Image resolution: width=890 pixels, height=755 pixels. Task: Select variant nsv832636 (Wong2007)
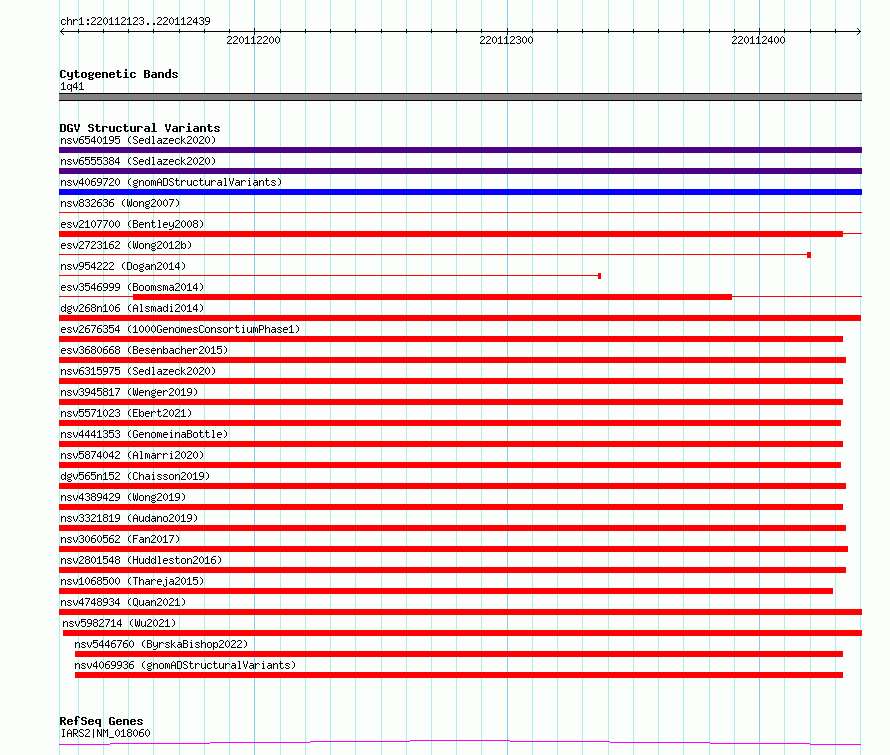[x=120, y=203]
